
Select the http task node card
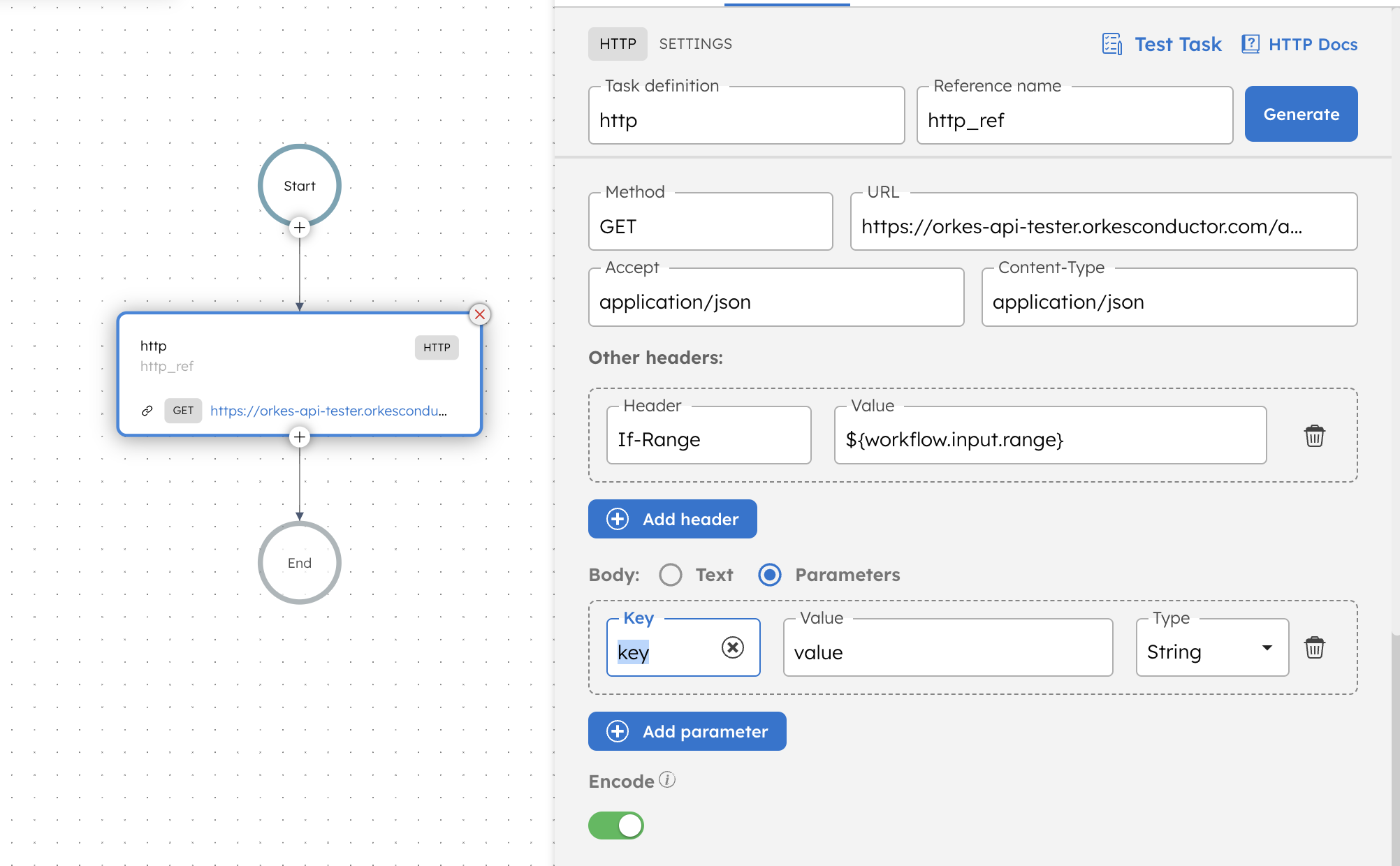point(300,374)
